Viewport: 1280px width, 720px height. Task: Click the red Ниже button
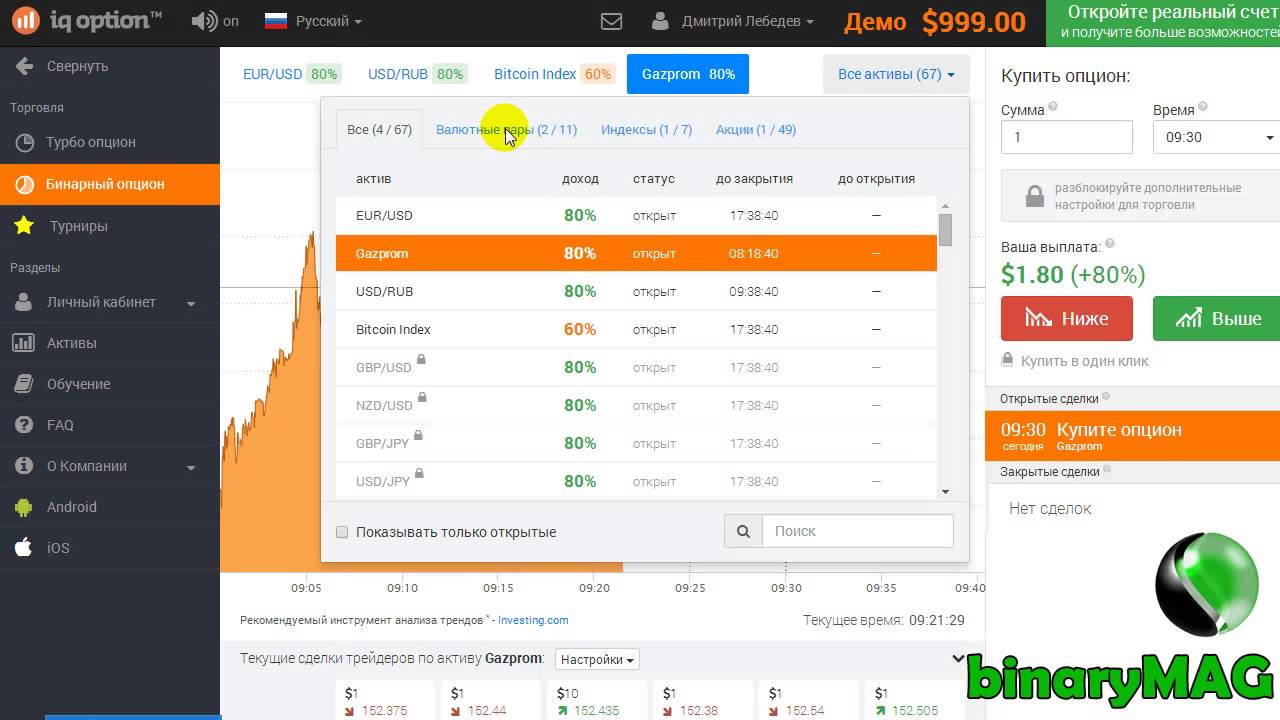coord(1067,319)
